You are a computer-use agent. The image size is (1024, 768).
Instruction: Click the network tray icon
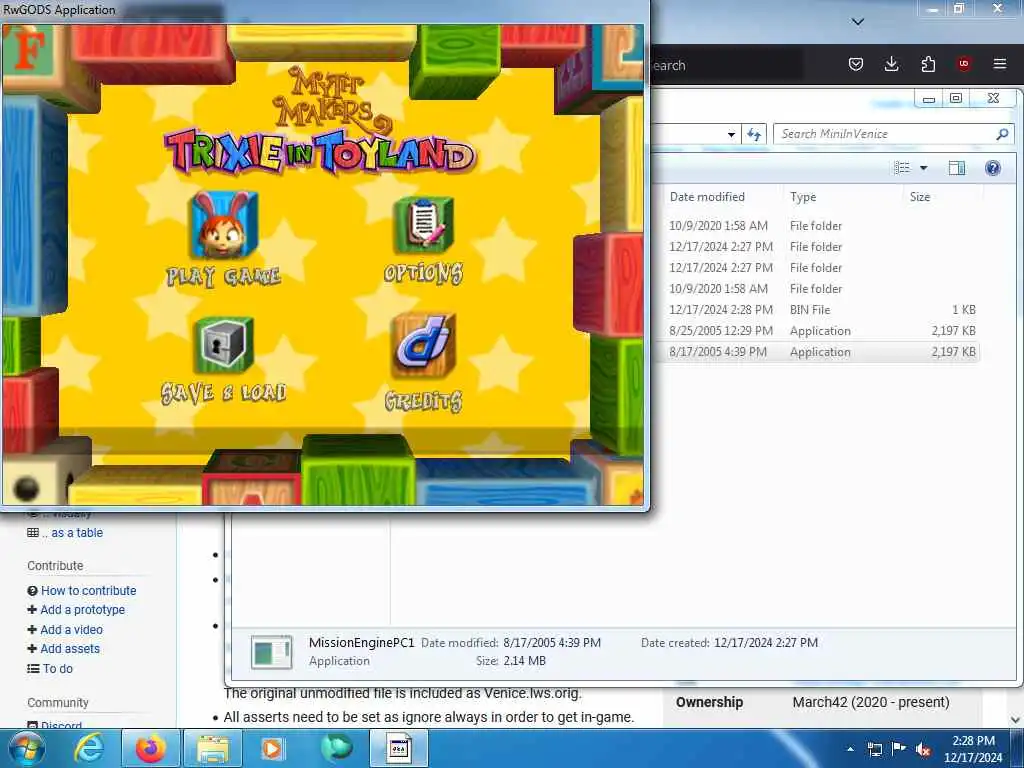875,749
